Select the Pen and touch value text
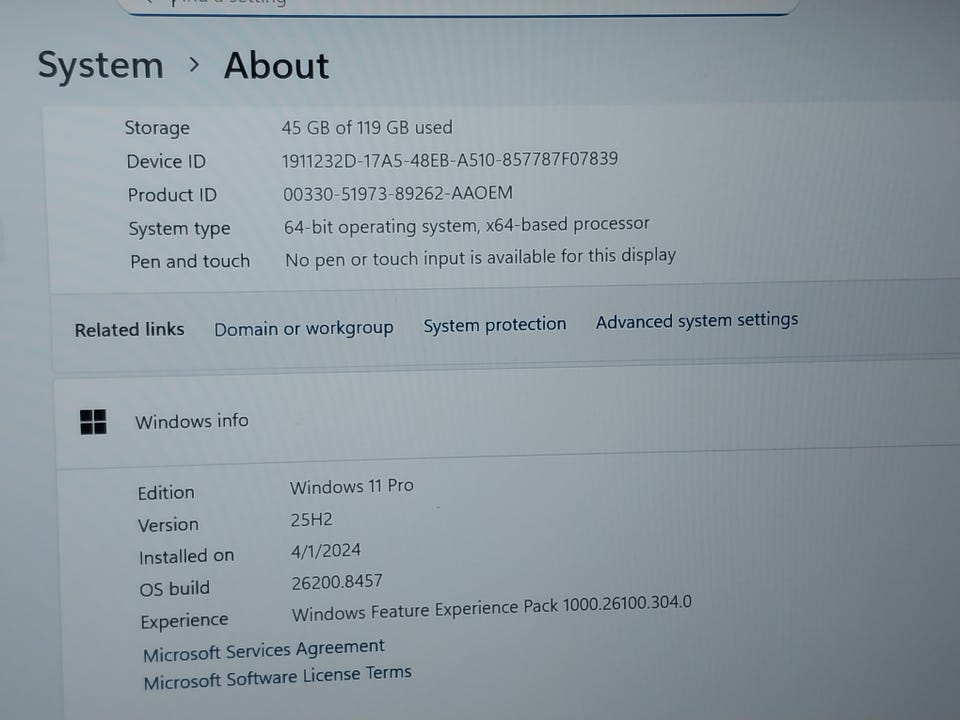 [481, 258]
